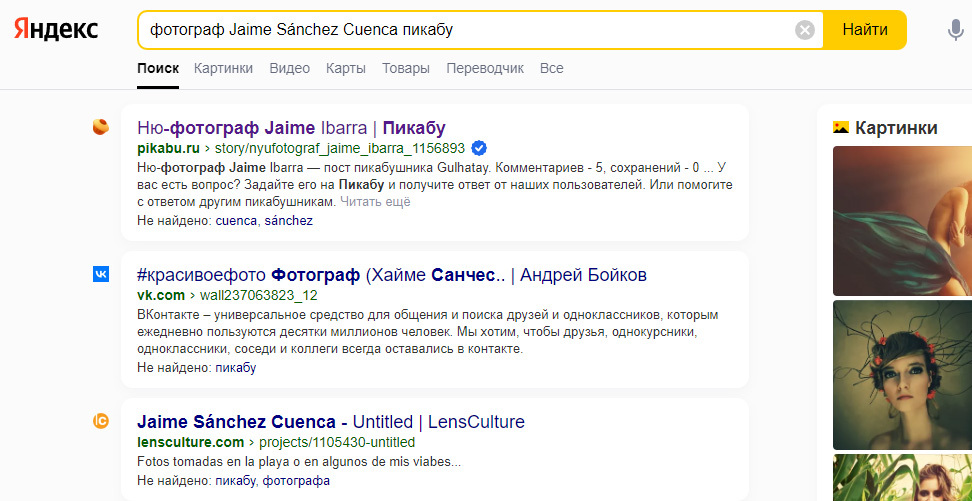Expand the Все tab for more services
Screen dimensions: 972x501
[x=551, y=68]
